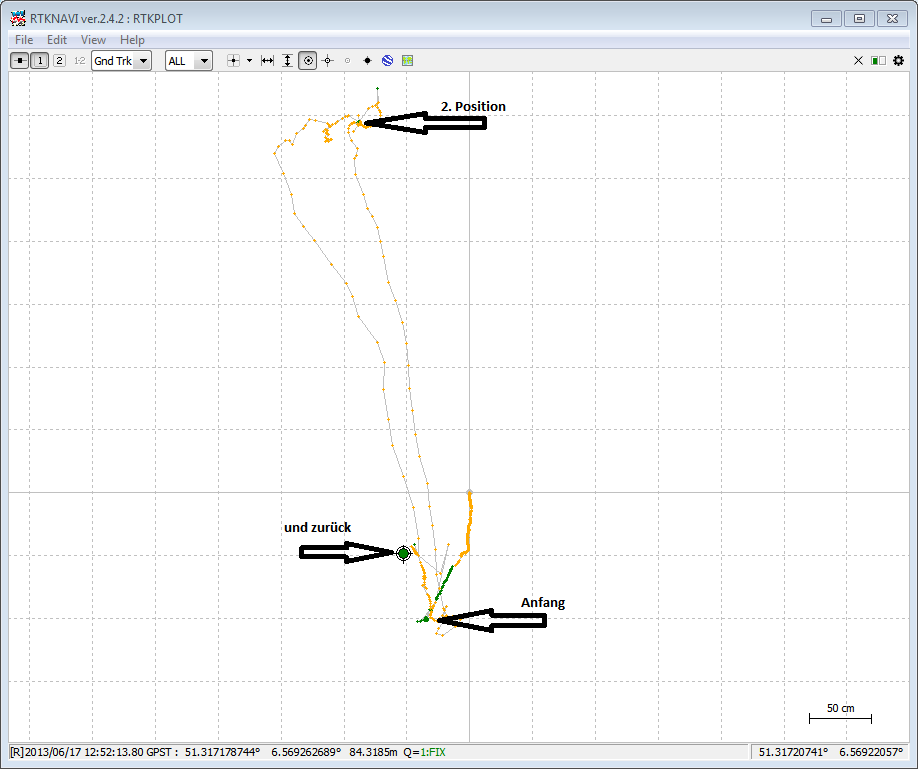Show the green map image icon
This screenshot has height=769, width=918.
(x=407, y=61)
